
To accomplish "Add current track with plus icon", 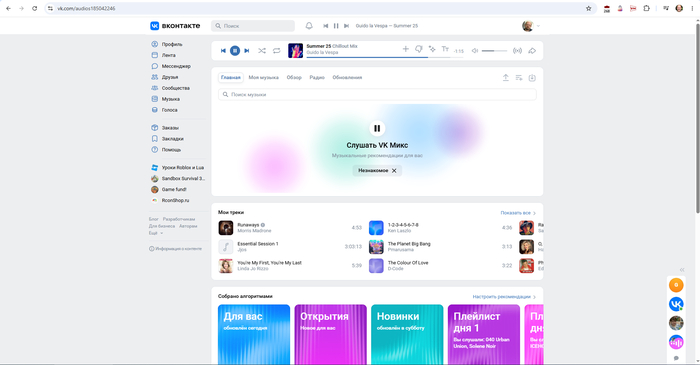I will (405, 49).
